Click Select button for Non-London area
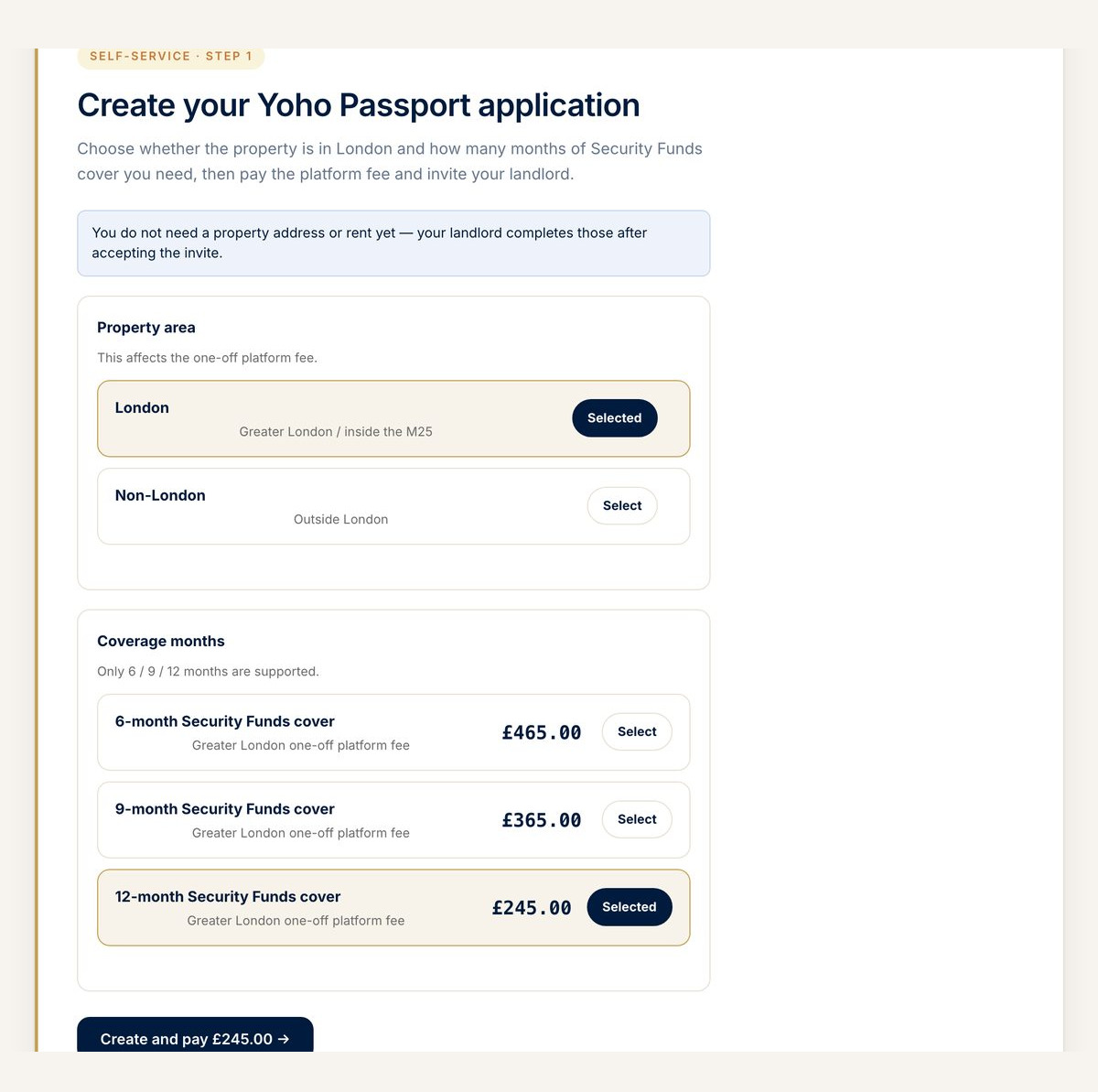1098x1092 pixels. (622, 506)
